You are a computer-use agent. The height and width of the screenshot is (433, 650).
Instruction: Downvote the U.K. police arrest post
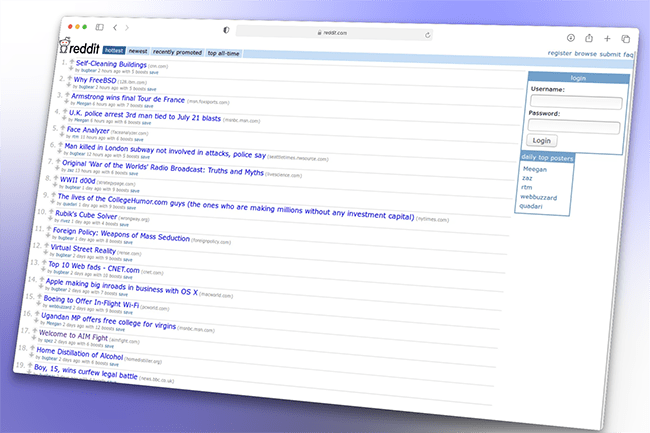64,118
